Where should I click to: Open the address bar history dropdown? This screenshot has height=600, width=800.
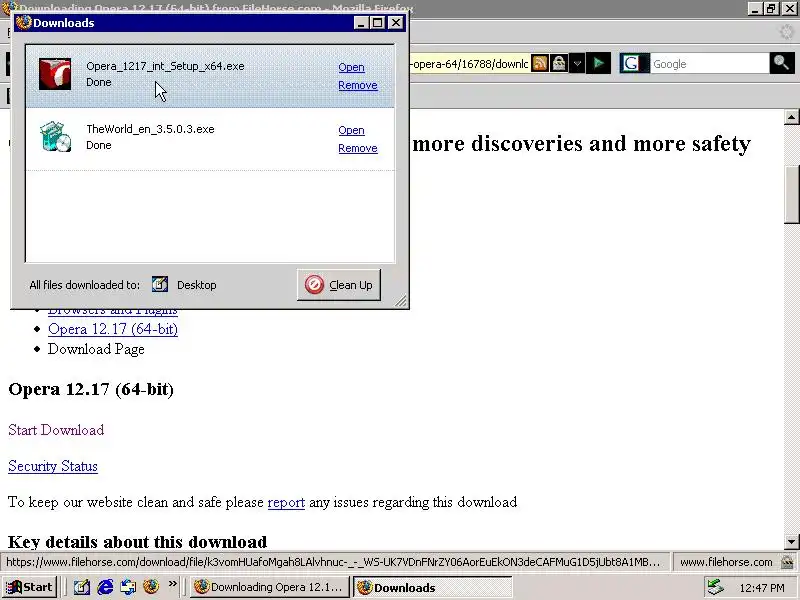(577, 64)
